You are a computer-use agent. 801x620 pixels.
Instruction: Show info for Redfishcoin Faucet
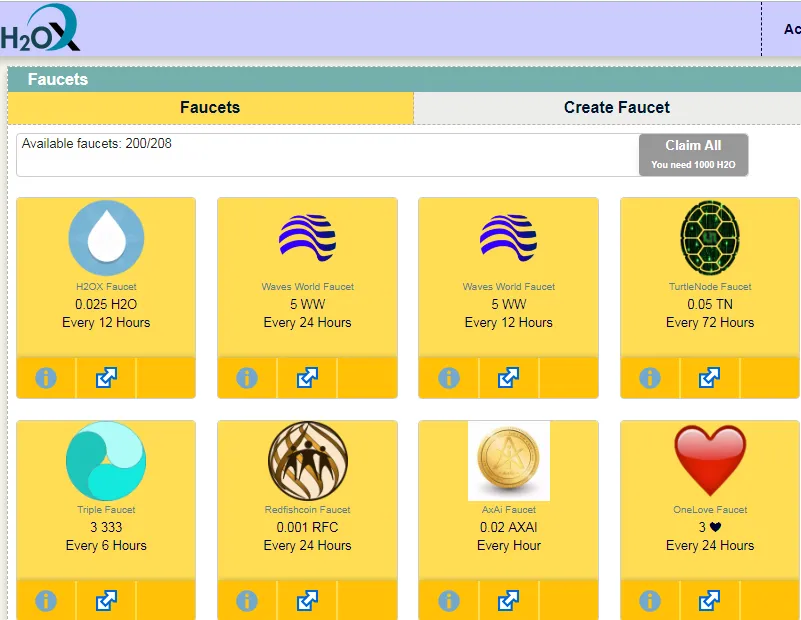coord(247,601)
